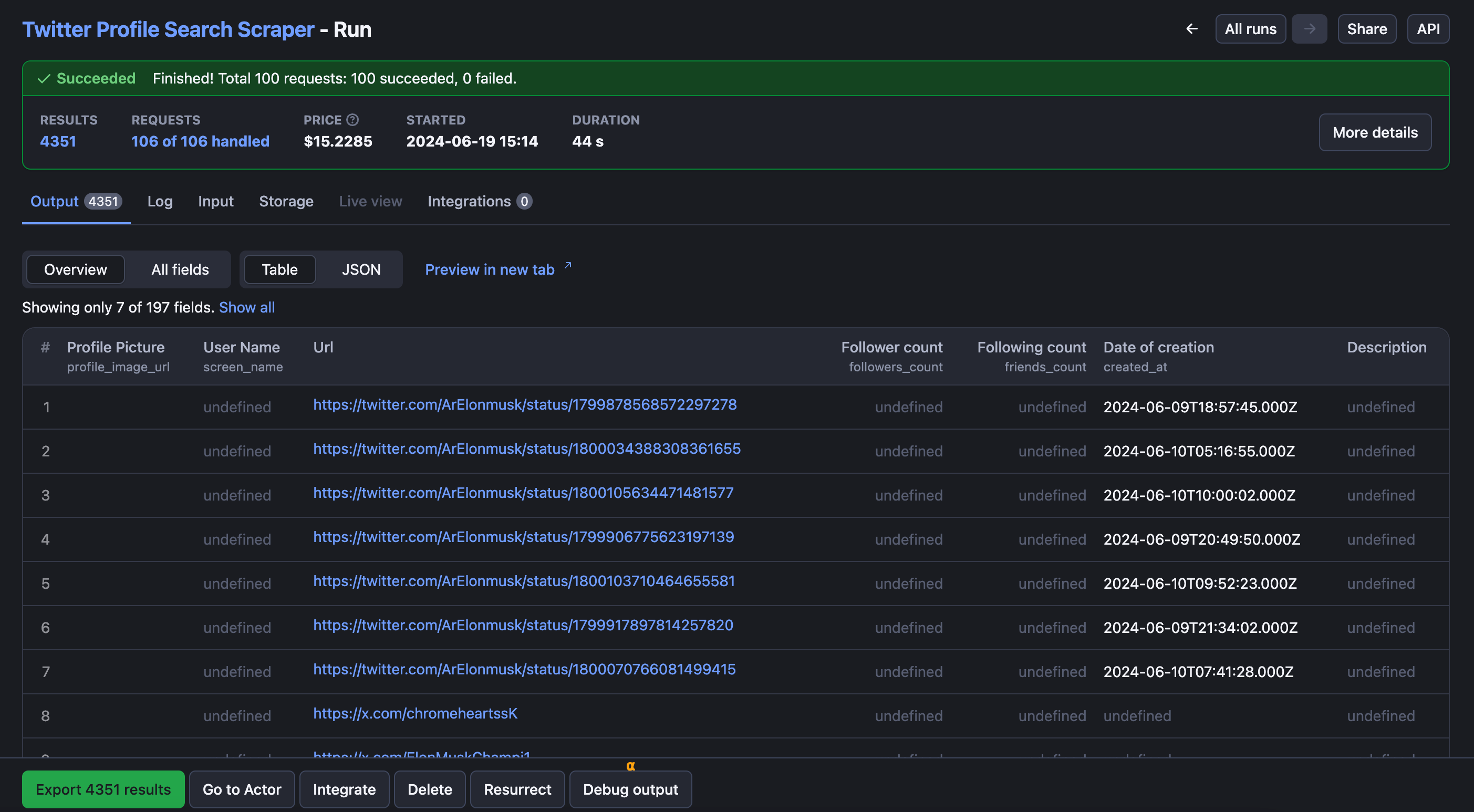The height and width of the screenshot is (812, 1474).
Task: Select Table output format
Action: pyautogui.click(x=279, y=269)
